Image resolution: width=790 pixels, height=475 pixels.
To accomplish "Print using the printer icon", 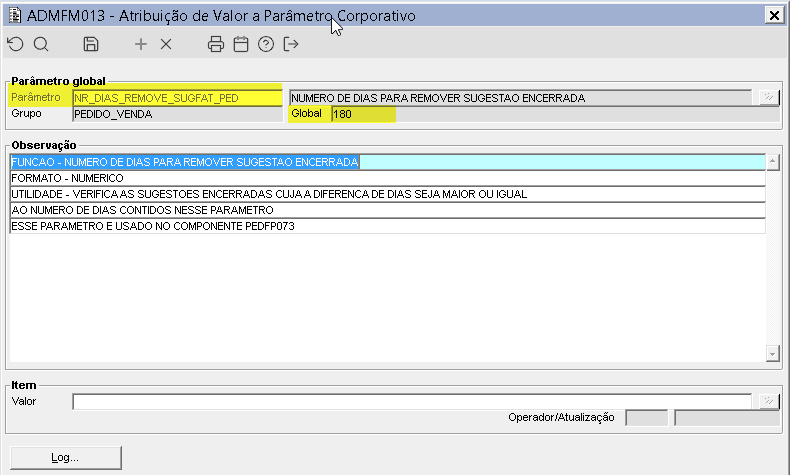I will tap(216, 44).
